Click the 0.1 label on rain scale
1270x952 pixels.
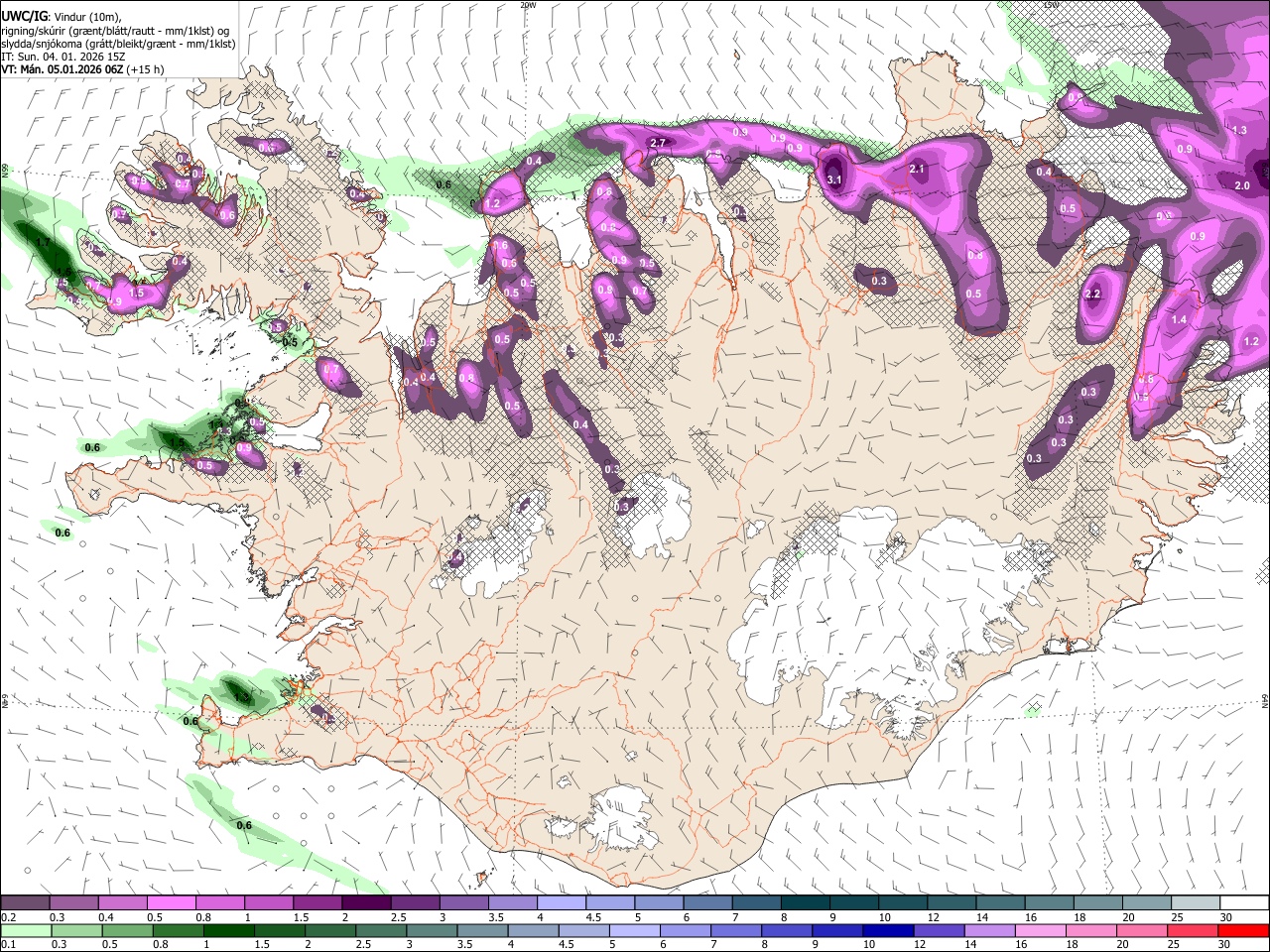(x=8, y=945)
